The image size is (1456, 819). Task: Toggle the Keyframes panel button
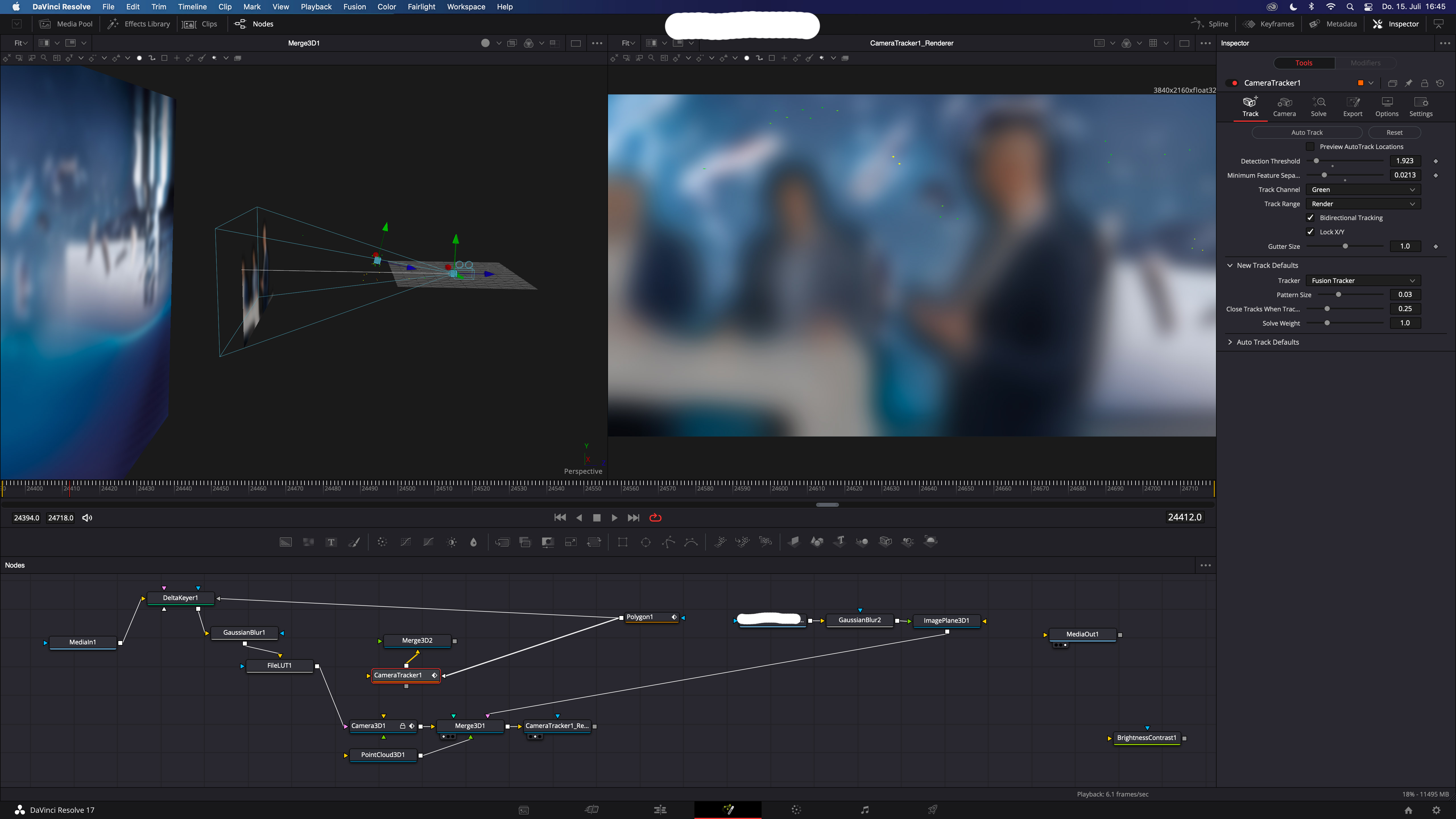(x=1268, y=24)
